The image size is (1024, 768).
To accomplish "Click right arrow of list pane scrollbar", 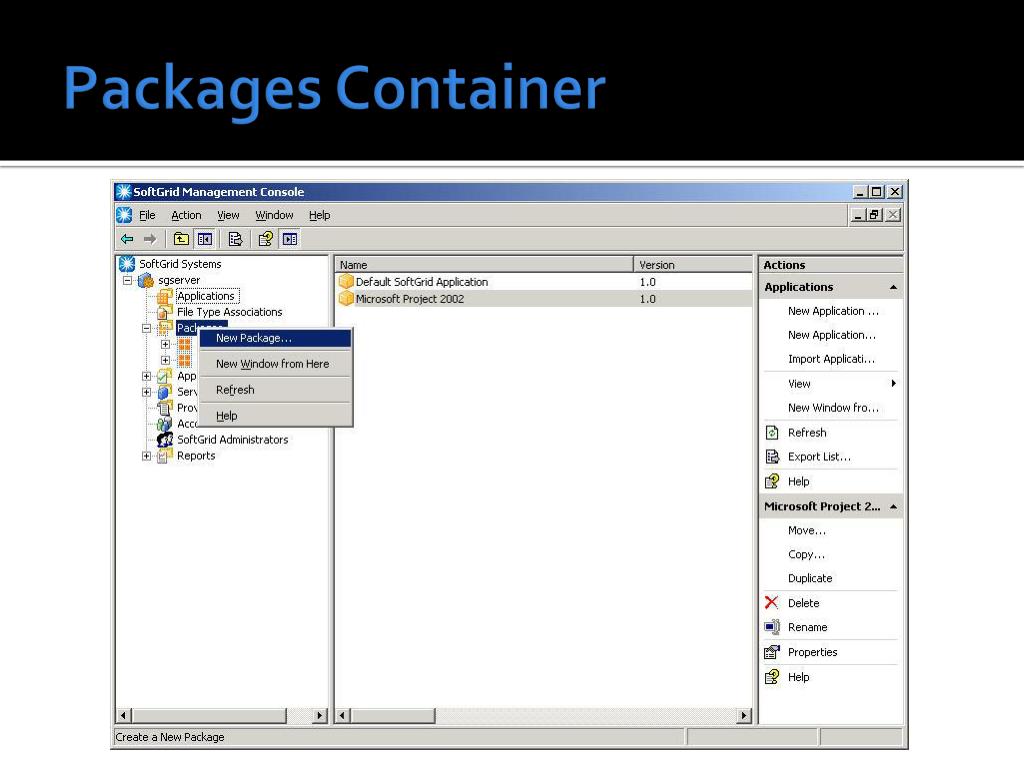I will (x=744, y=716).
